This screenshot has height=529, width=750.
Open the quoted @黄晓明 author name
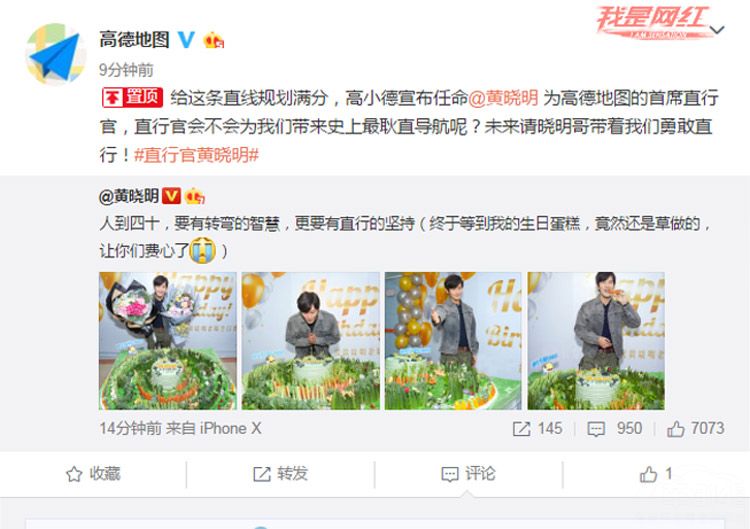(129, 196)
